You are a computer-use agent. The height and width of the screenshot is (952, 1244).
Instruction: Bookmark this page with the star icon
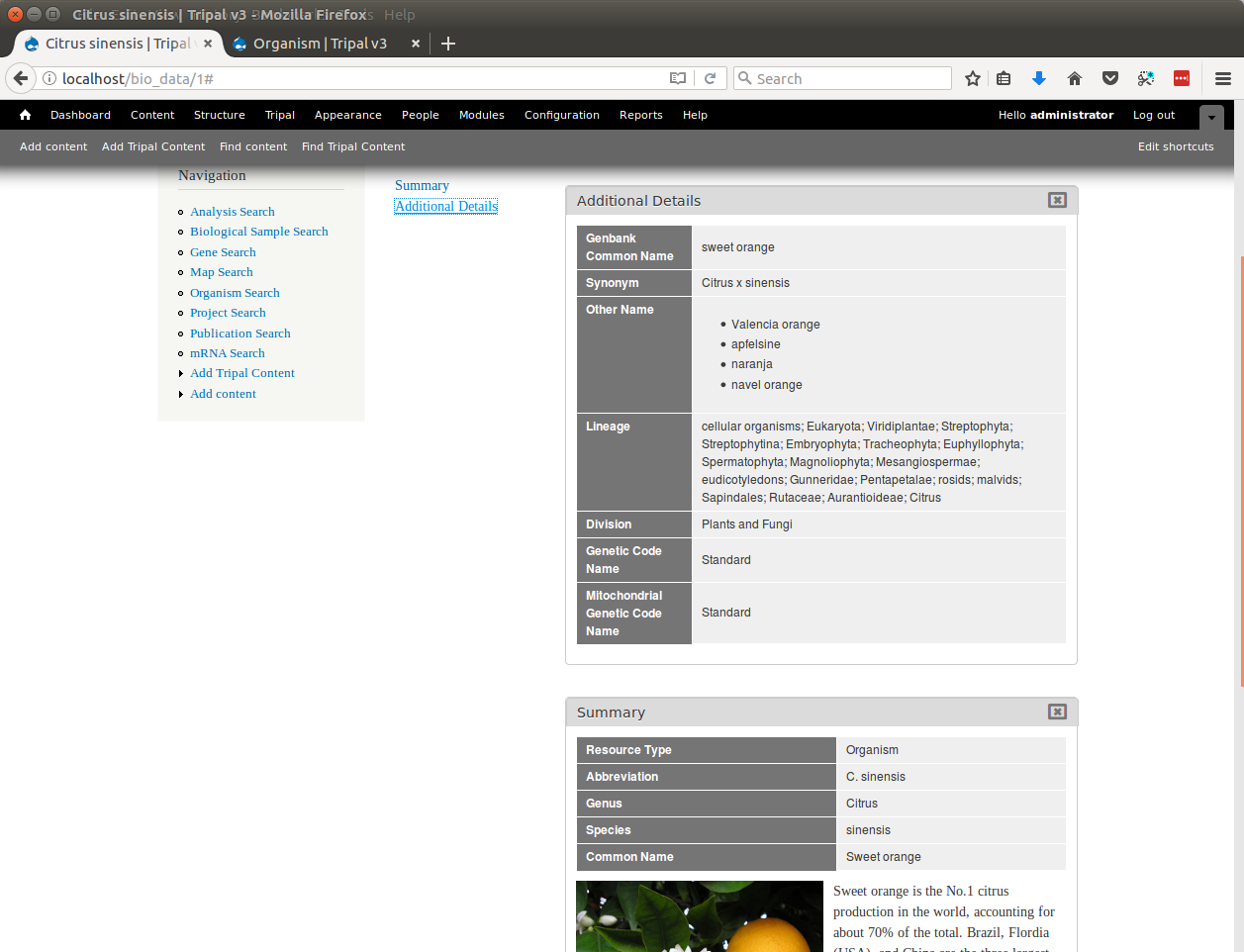(973, 78)
